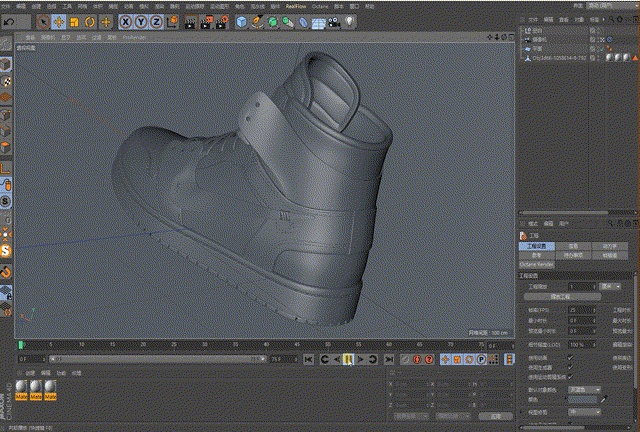Viewport: 640px width, 432px height.
Task: Activate the Move tool
Action: (x=59, y=22)
